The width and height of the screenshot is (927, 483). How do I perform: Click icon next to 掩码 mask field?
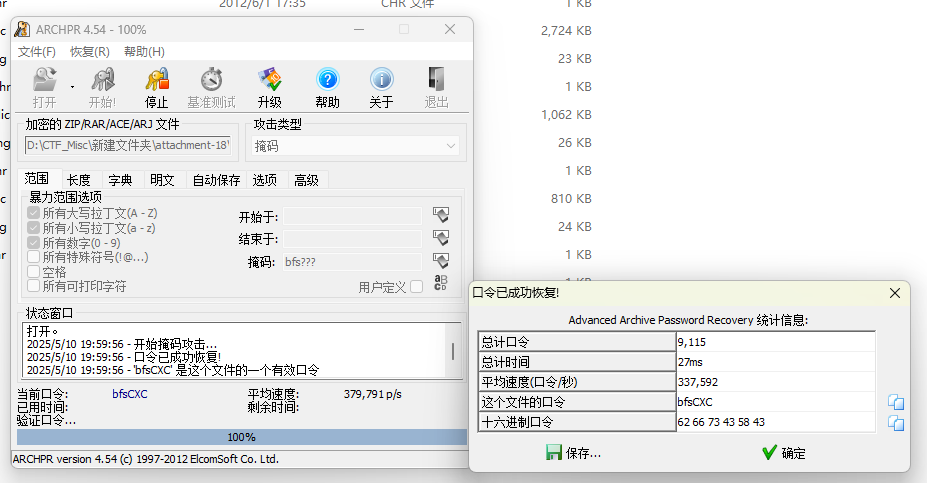pyautogui.click(x=440, y=261)
